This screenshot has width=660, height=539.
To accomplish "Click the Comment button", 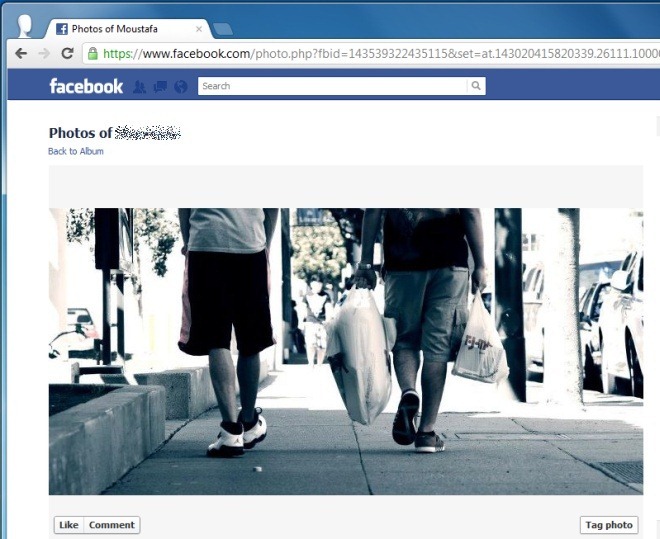I will 112,525.
